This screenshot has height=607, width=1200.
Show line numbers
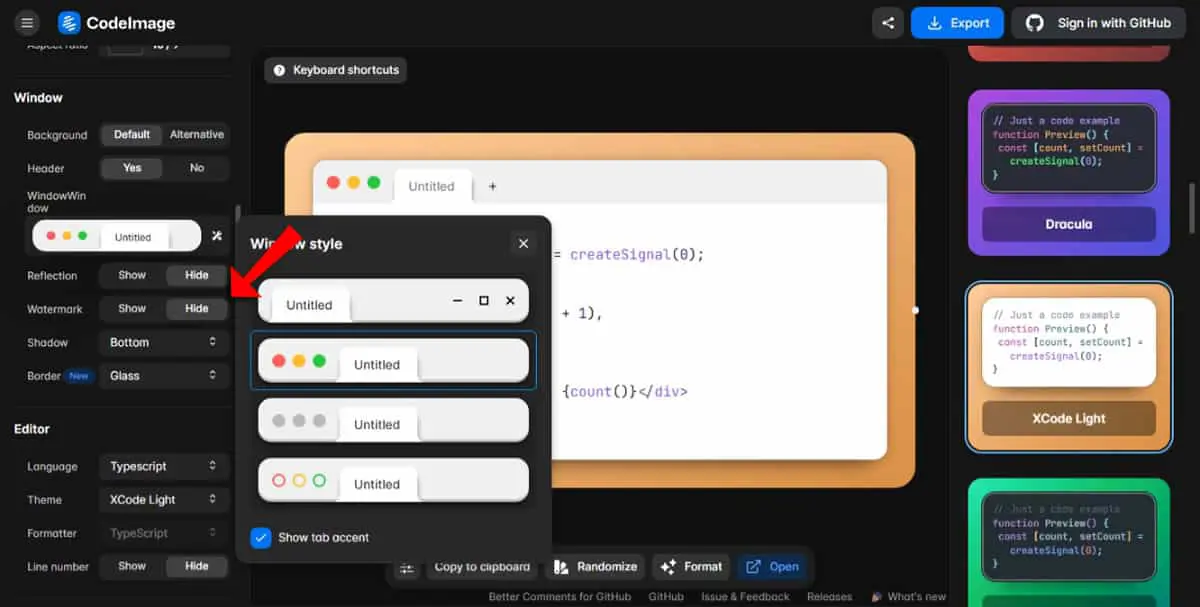(x=132, y=566)
